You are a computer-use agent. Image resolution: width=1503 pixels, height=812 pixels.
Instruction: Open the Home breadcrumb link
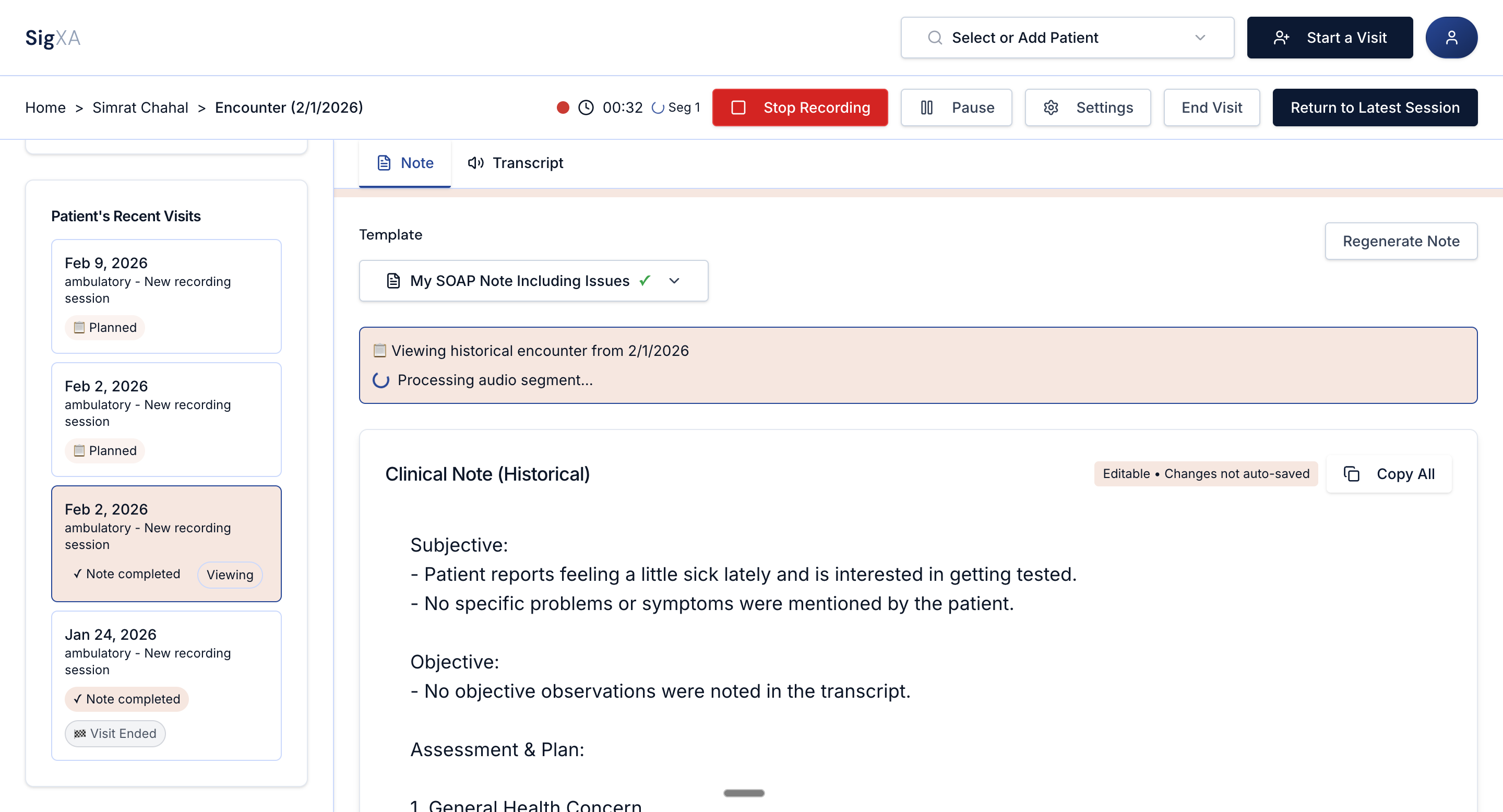pos(45,108)
